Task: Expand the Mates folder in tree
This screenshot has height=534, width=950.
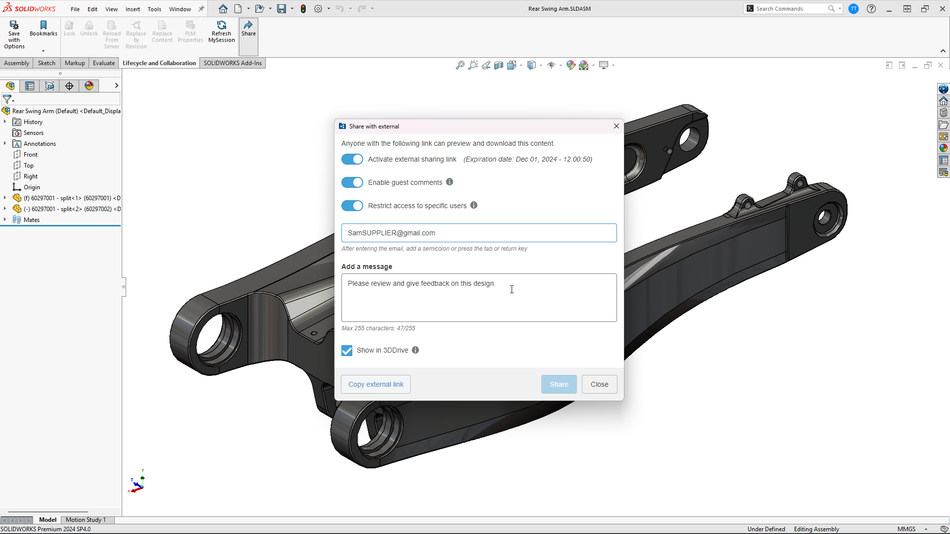Action: pos(5,220)
